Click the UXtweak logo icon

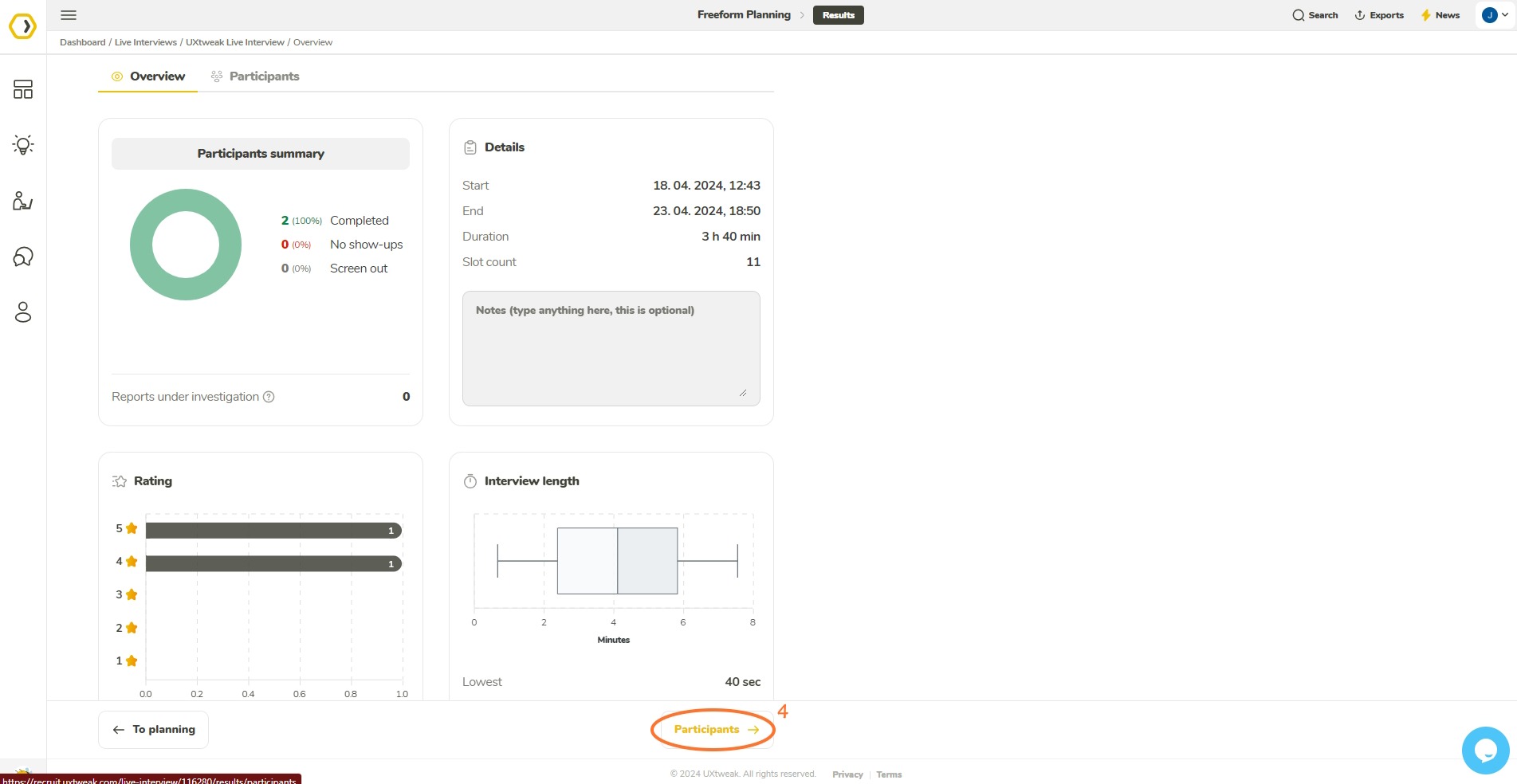point(22,25)
